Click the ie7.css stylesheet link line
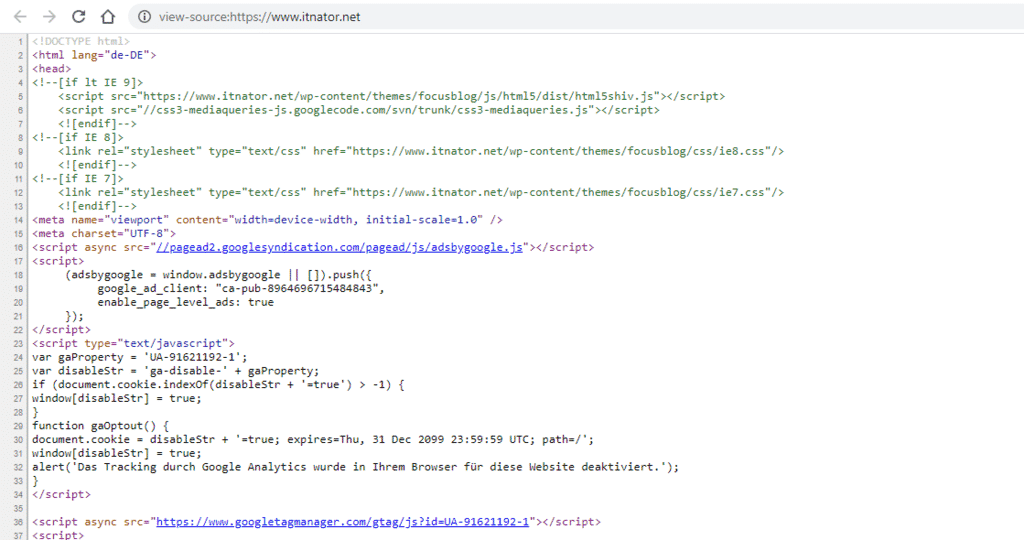 pyautogui.click(x=421, y=193)
